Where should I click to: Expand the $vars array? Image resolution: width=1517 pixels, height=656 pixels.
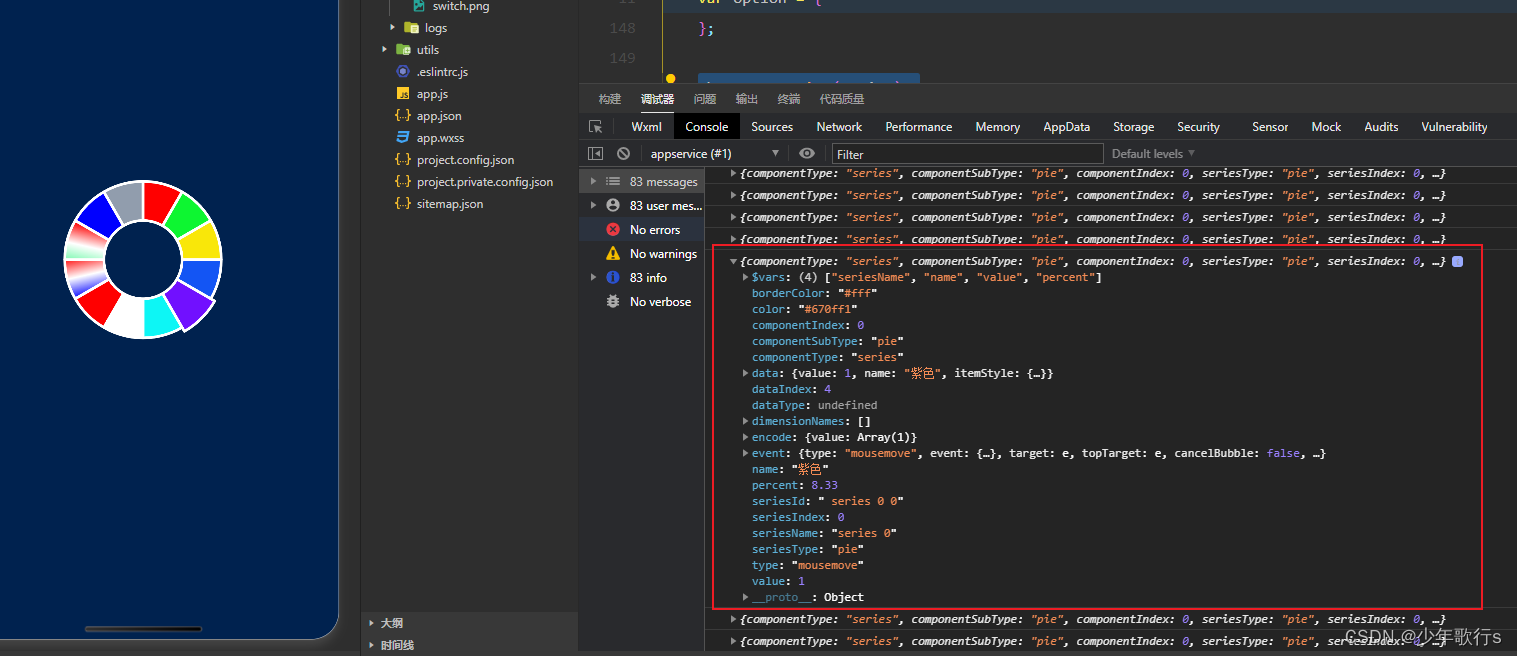click(745, 277)
